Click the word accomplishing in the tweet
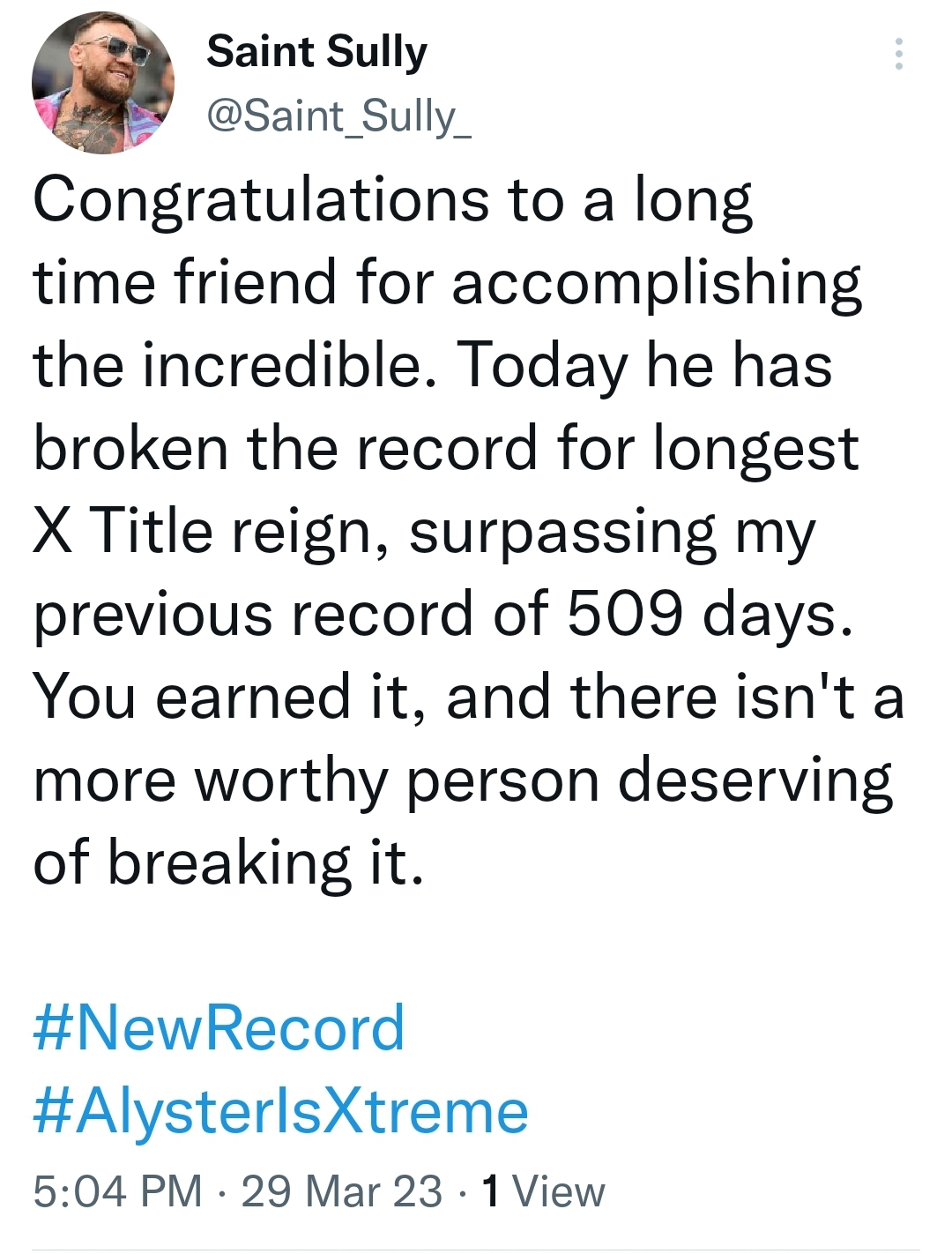 [x=657, y=283]
